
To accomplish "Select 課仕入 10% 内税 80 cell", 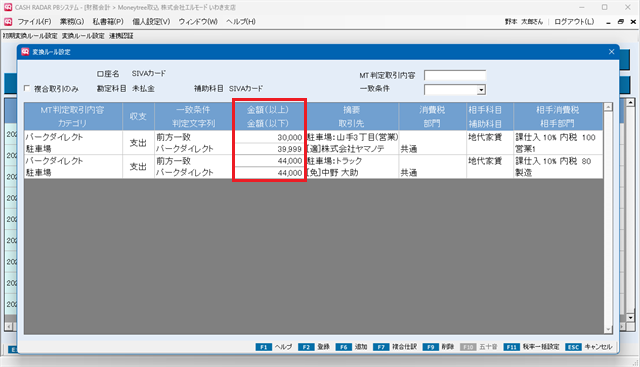I will point(558,161).
